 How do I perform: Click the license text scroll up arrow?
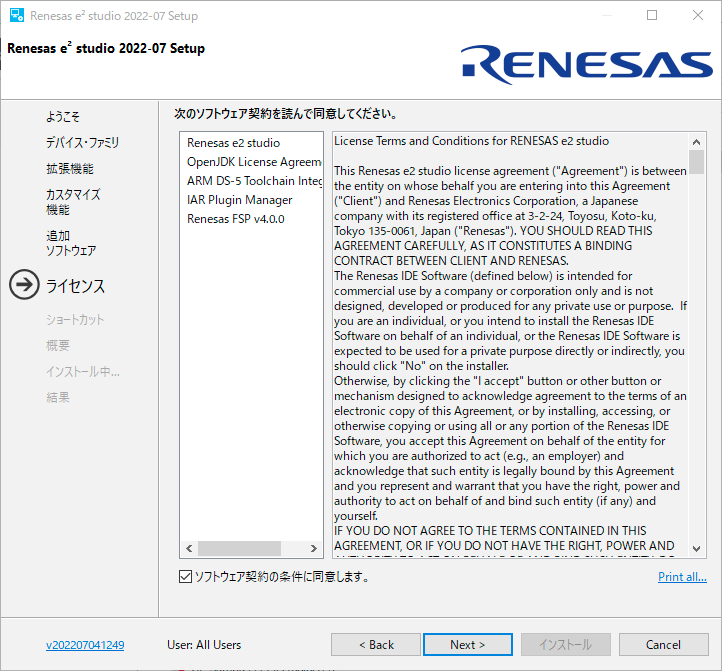[697, 140]
